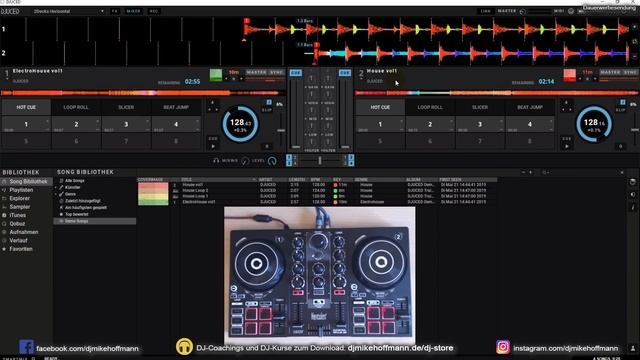Viewport: 640px width, 360px height.
Task: Select Top bewertet in the library tree
Action: coord(77,214)
